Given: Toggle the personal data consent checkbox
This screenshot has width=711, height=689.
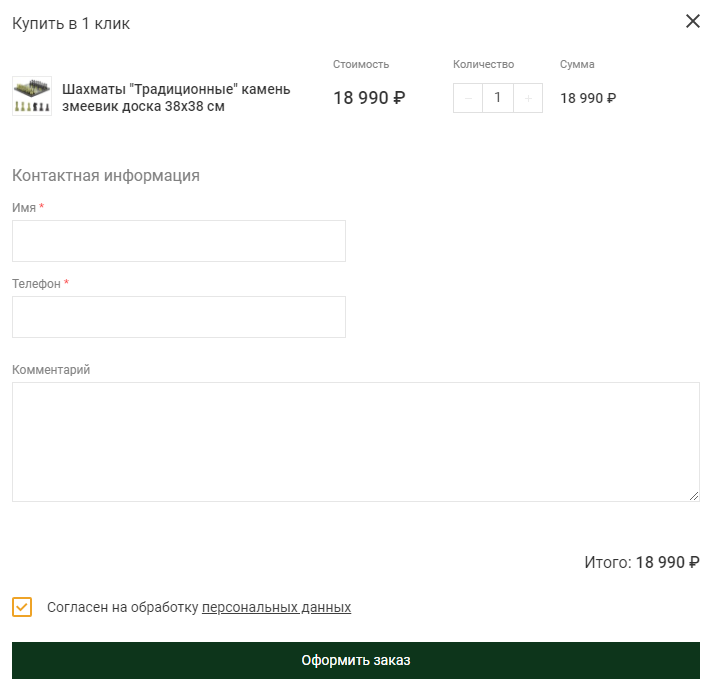Looking at the screenshot, I should [x=22, y=607].
